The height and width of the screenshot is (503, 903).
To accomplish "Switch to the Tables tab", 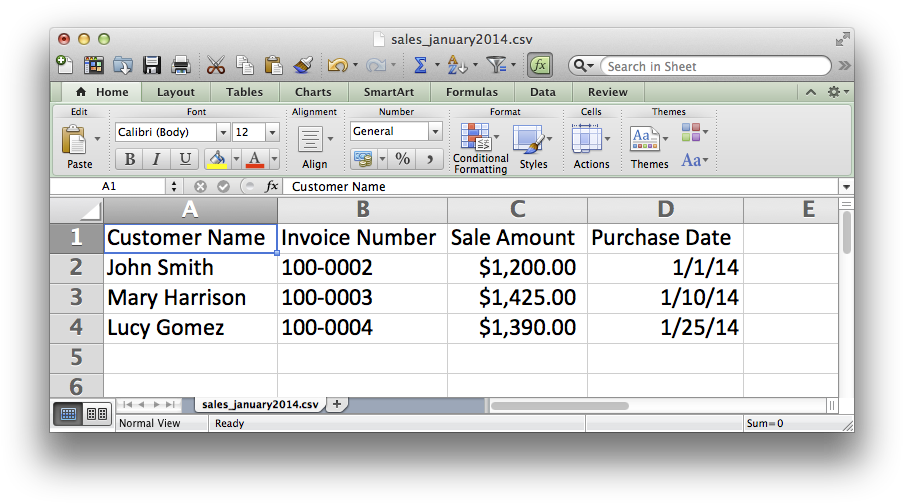I will (x=244, y=92).
